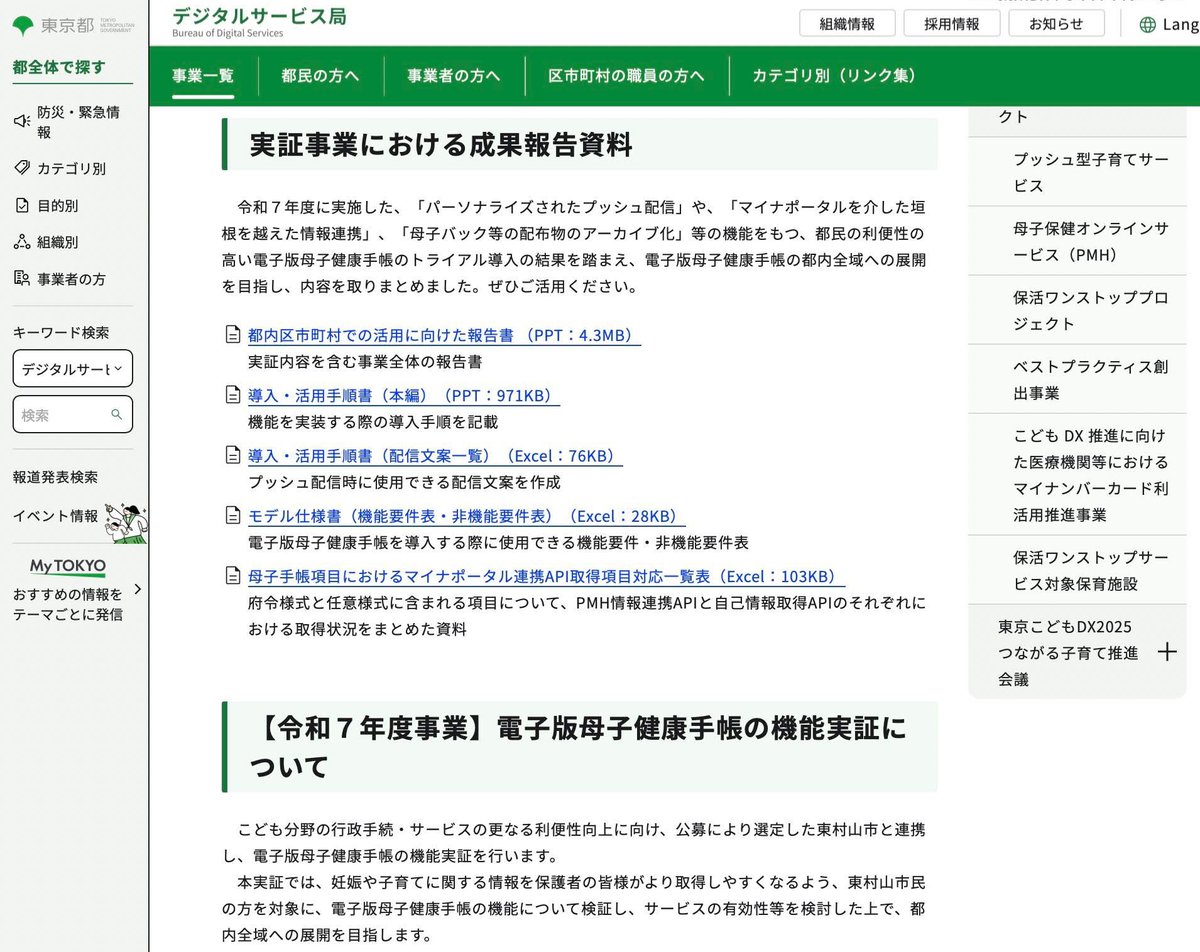Open モデル仕様書 Excel link
The width and height of the screenshot is (1200, 952).
[466, 517]
